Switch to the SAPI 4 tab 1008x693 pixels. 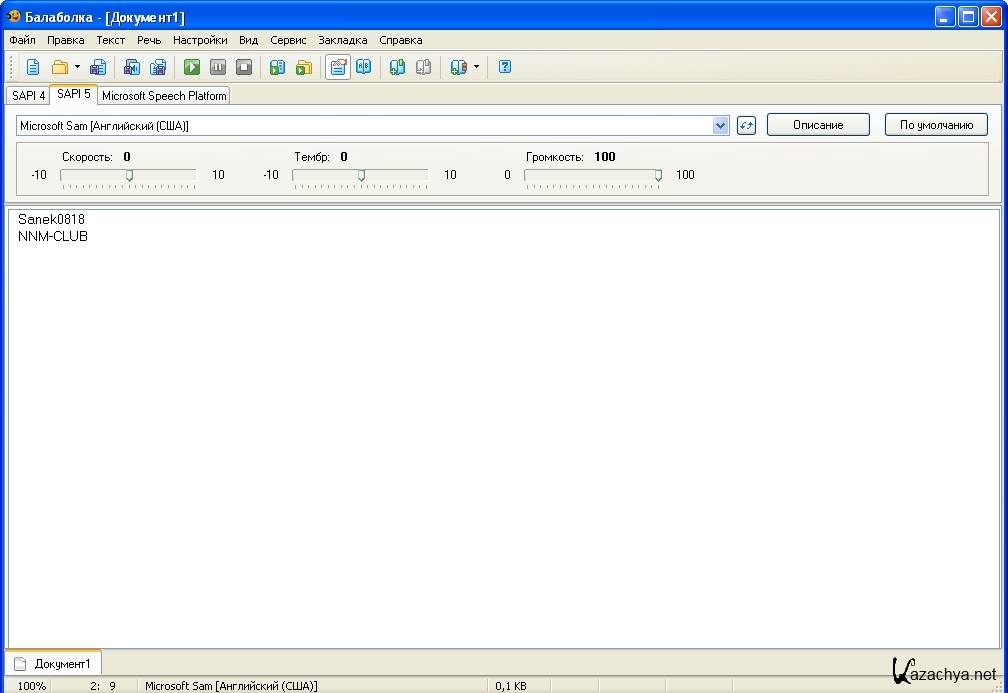click(x=28, y=96)
